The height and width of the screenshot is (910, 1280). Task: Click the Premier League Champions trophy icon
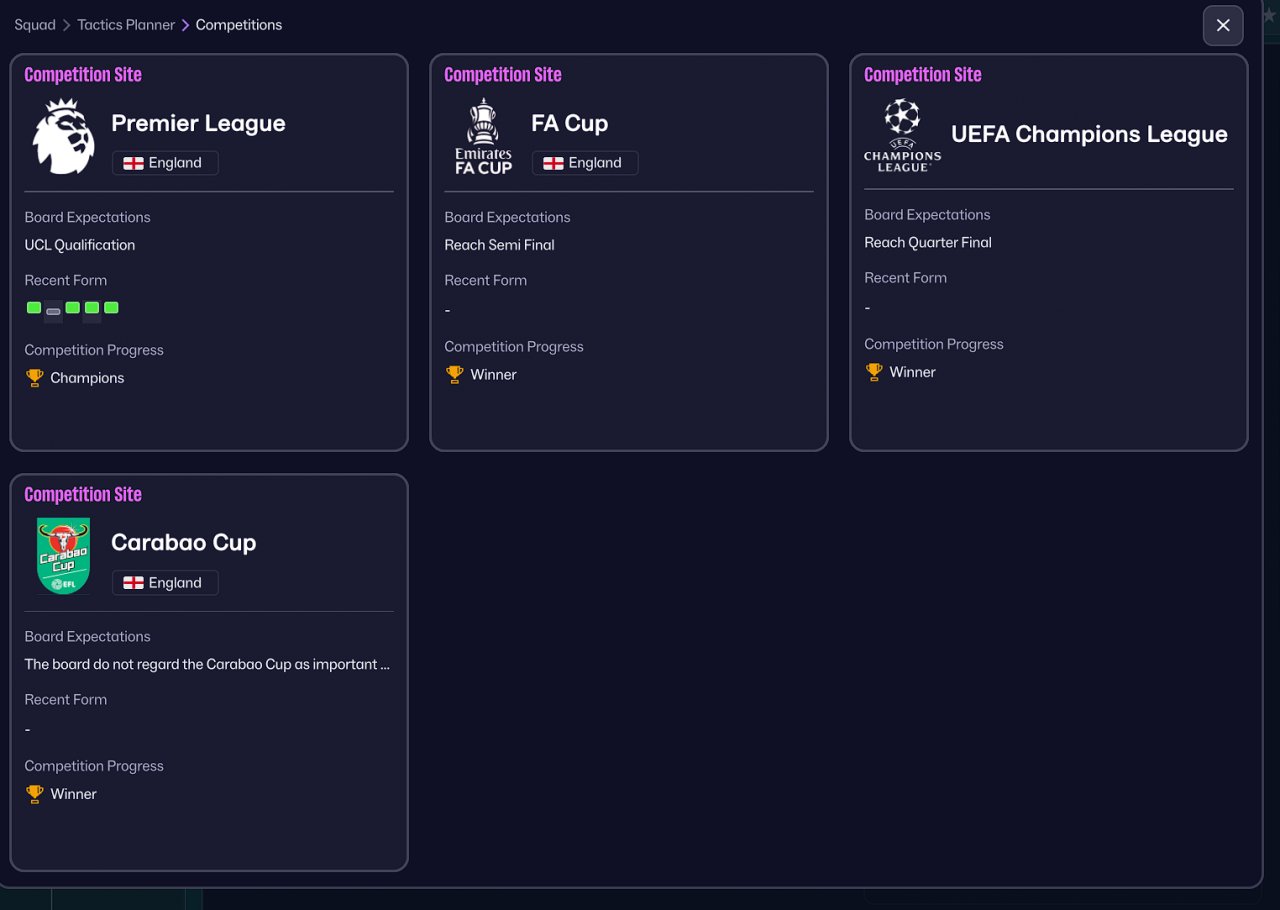click(35, 378)
